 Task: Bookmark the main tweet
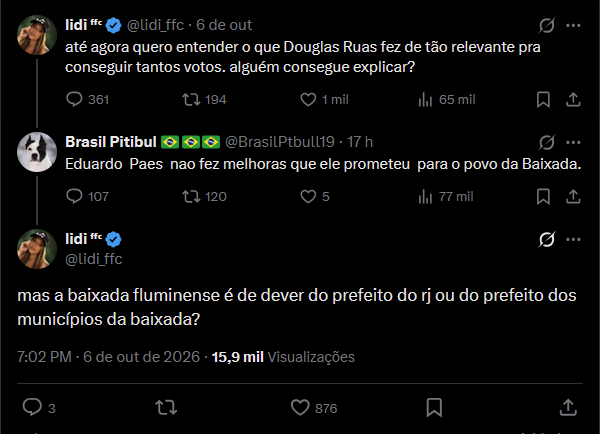[434, 407]
